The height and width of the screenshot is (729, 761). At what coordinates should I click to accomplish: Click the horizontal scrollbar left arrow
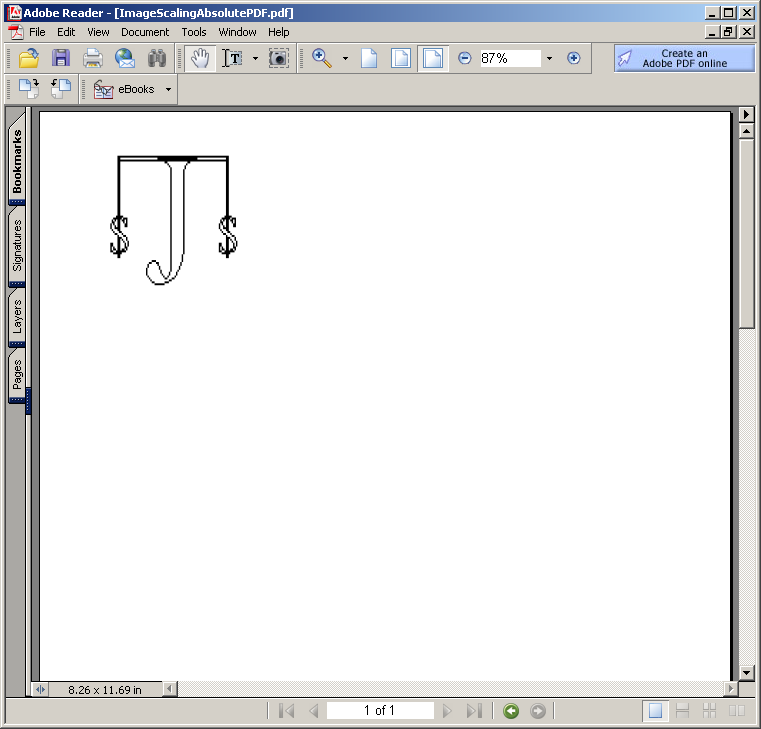click(x=169, y=689)
